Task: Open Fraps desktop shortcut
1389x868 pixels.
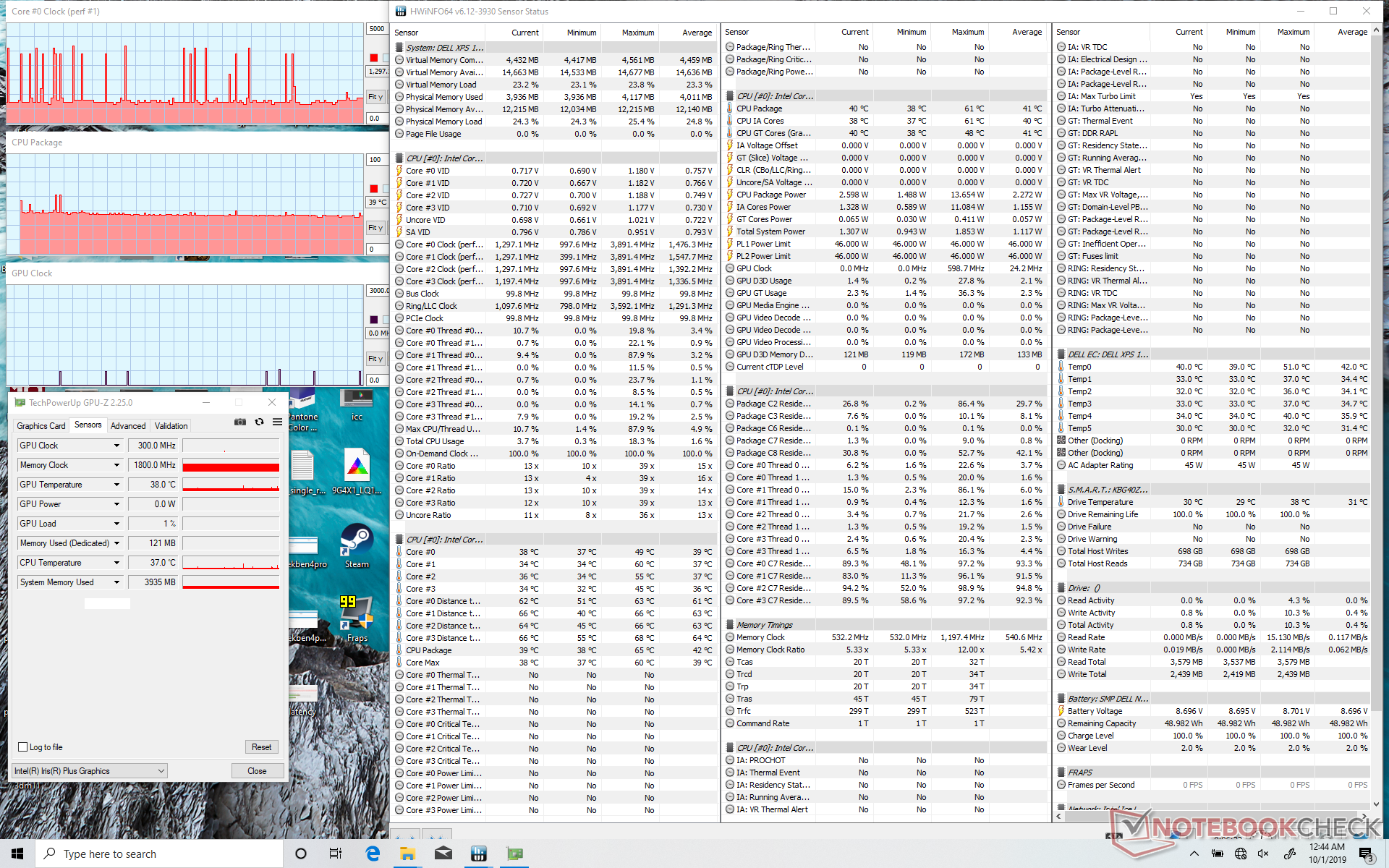Action: pyautogui.click(x=357, y=618)
